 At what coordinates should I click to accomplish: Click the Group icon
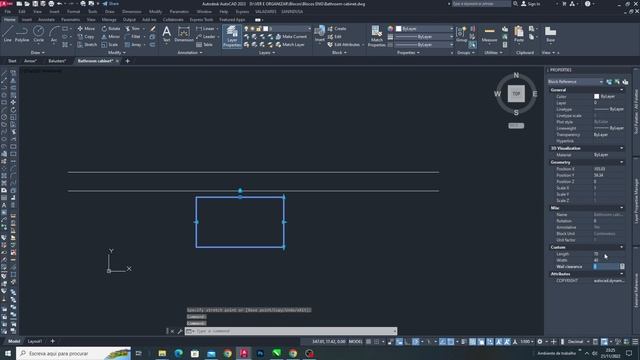coord(461,34)
